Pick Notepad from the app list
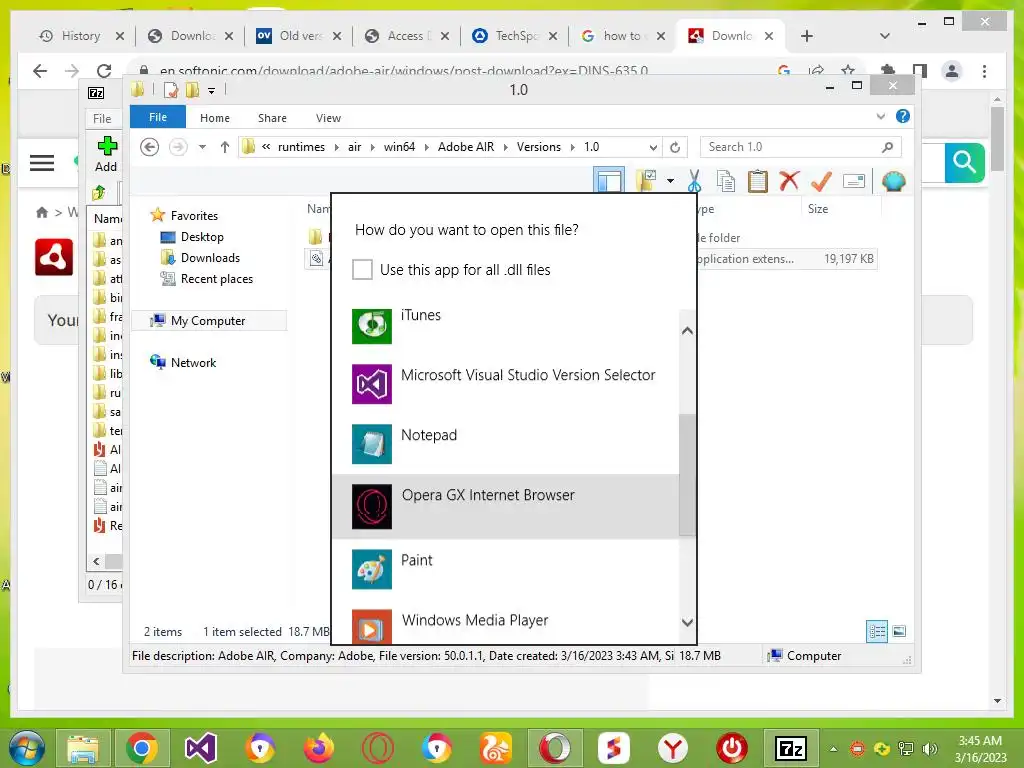The image size is (1024, 768). click(x=505, y=445)
